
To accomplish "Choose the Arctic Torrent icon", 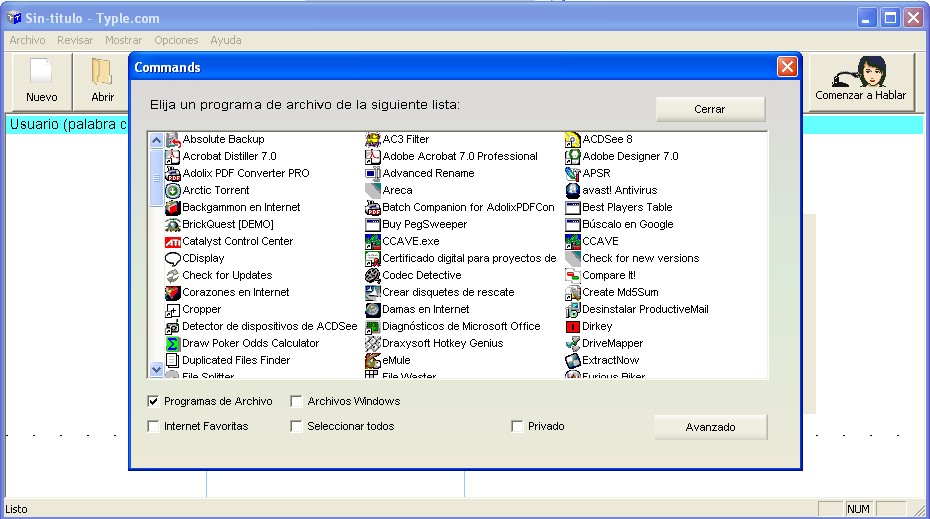I will [x=173, y=191].
